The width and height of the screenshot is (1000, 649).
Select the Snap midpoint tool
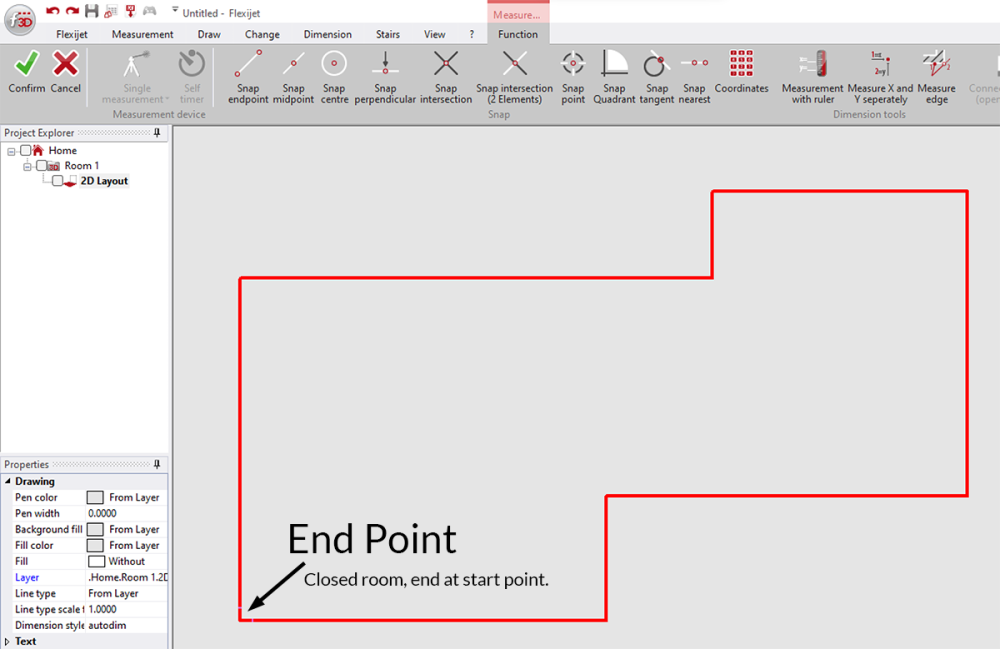pos(293,75)
